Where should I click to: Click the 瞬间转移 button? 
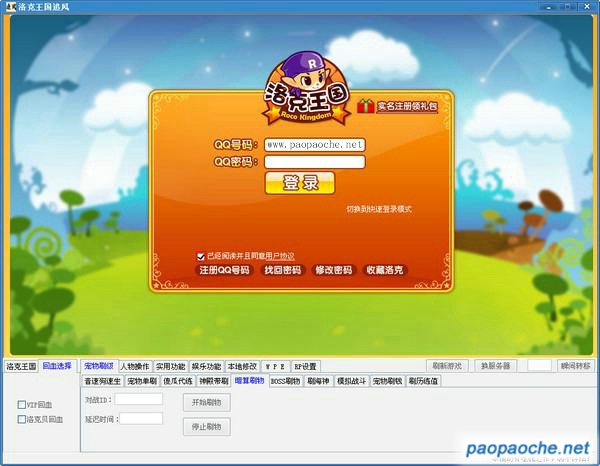(576, 366)
